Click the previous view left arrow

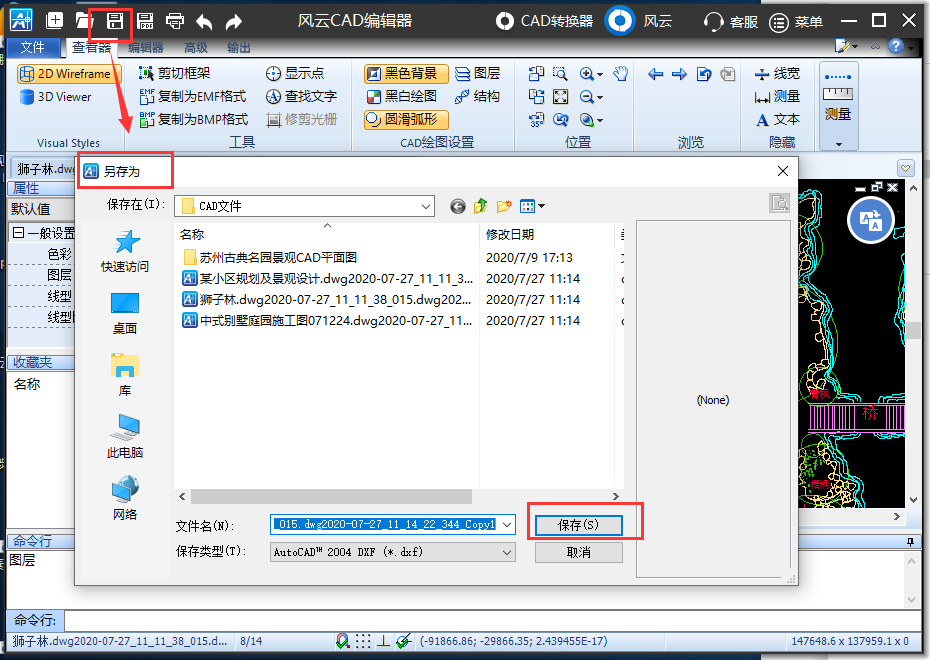(655, 74)
